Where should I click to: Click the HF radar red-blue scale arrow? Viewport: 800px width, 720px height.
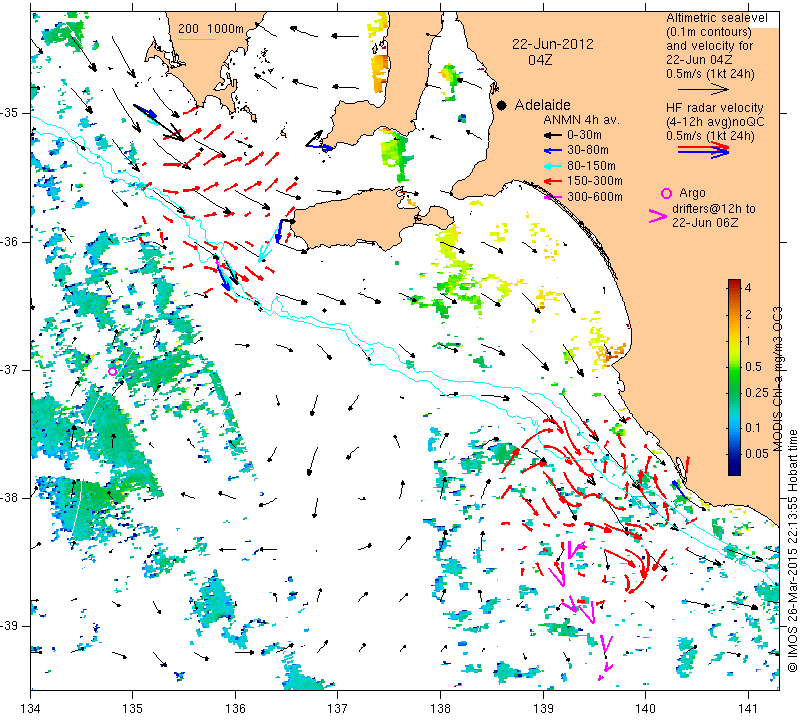tap(703, 150)
